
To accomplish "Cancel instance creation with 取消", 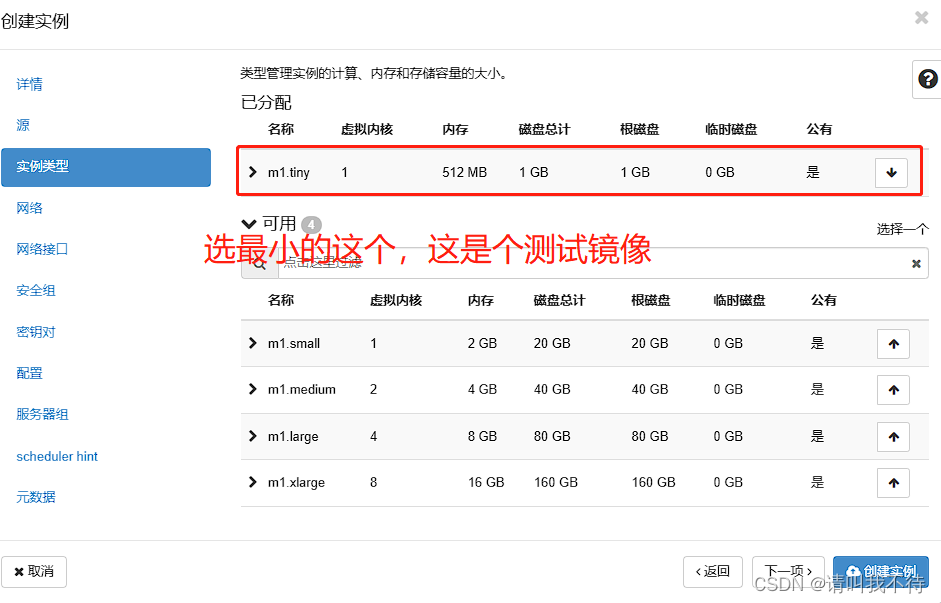I will 34,571.
